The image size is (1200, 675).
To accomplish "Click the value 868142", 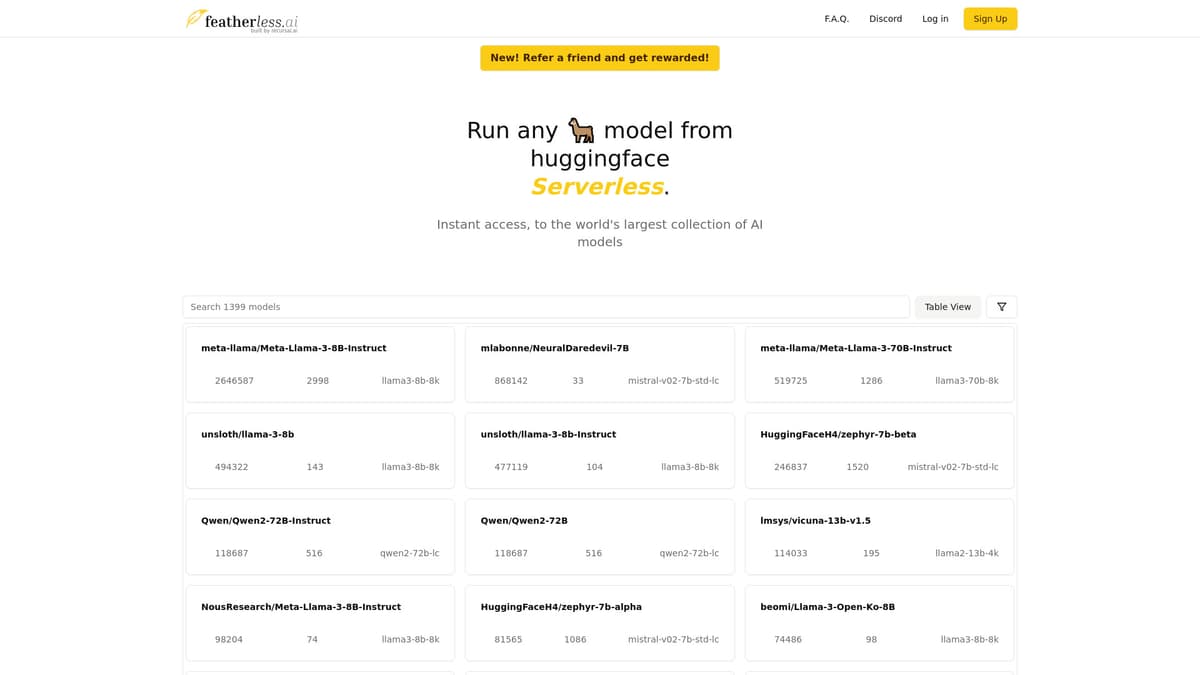I will coord(511,381).
